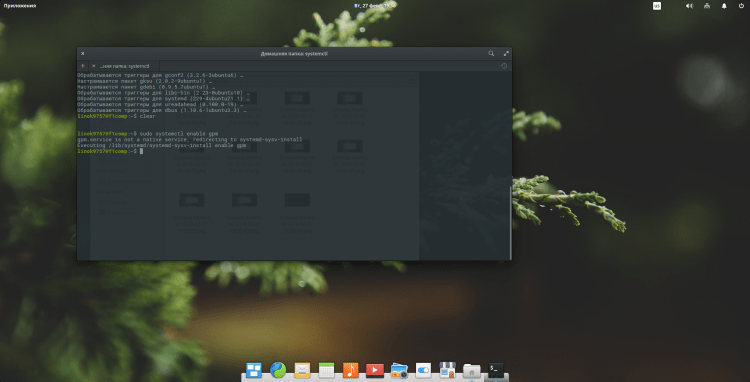Open the network indicator in the top panel
This screenshot has width=750, height=382.
707,6
